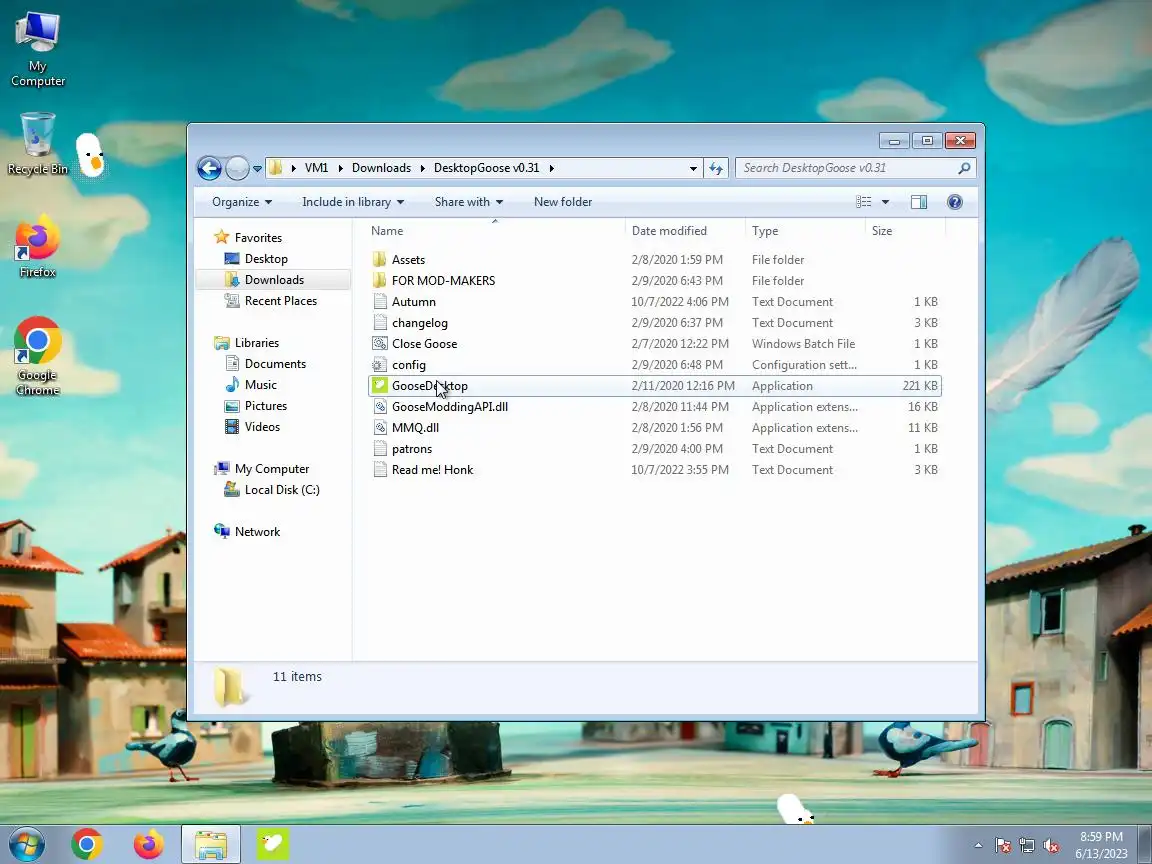
Task: Open the Organize menu
Action: pyautogui.click(x=242, y=202)
